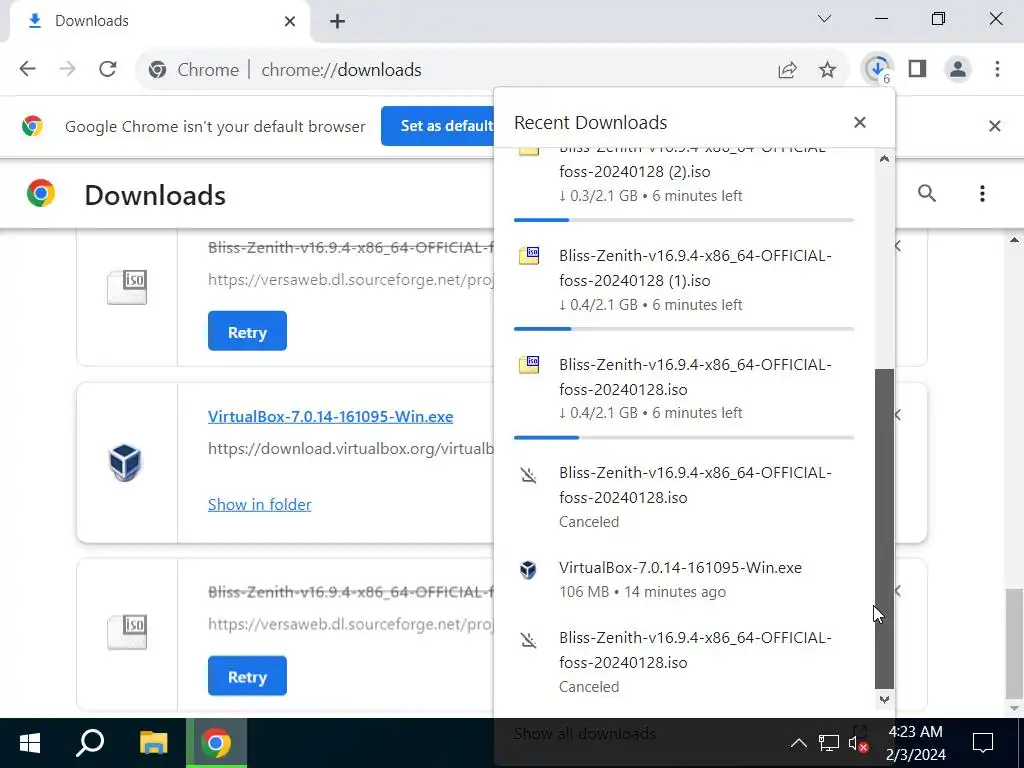Click the popup scrollbar down arrow
The width and height of the screenshot is (1024, 768).
[x=884, y=699]
